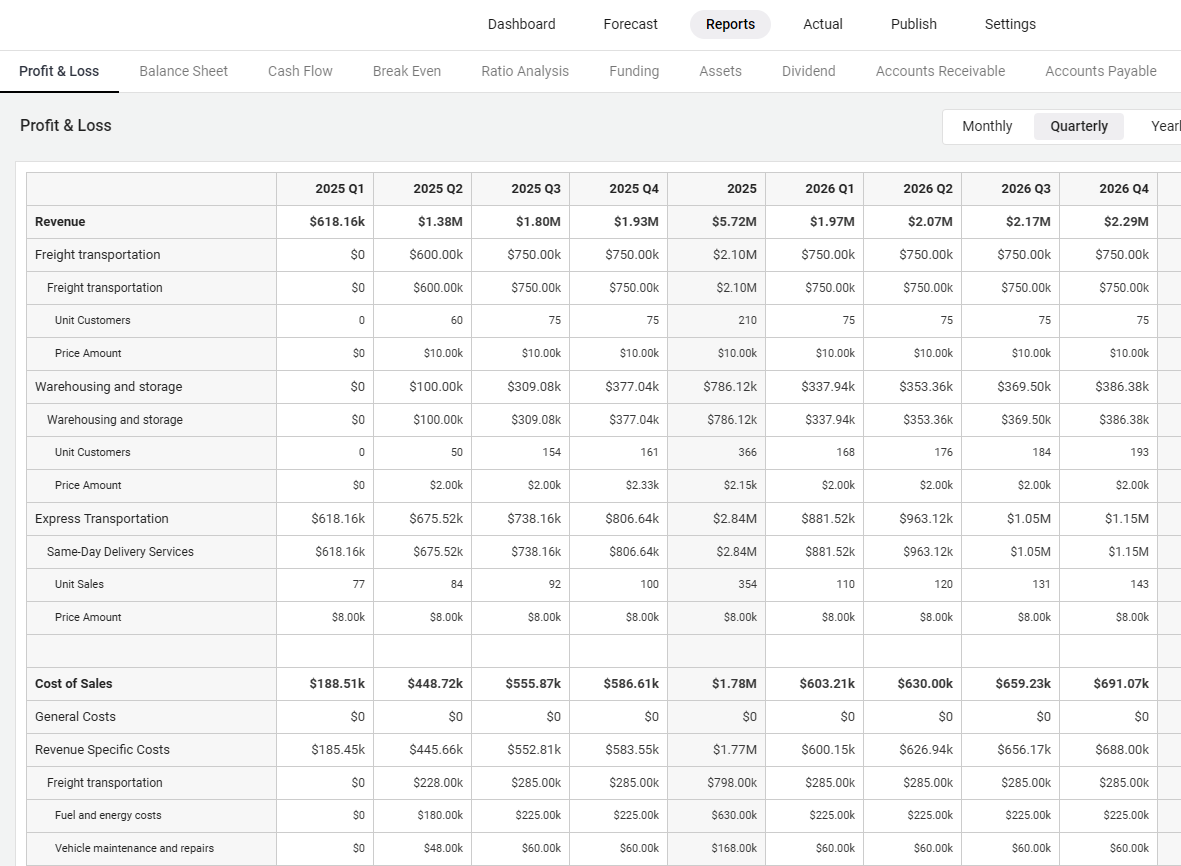Click Cost of Sales $188.51k value
Image resolution: width=1181 pixels, height=866 pixels.
337,684
